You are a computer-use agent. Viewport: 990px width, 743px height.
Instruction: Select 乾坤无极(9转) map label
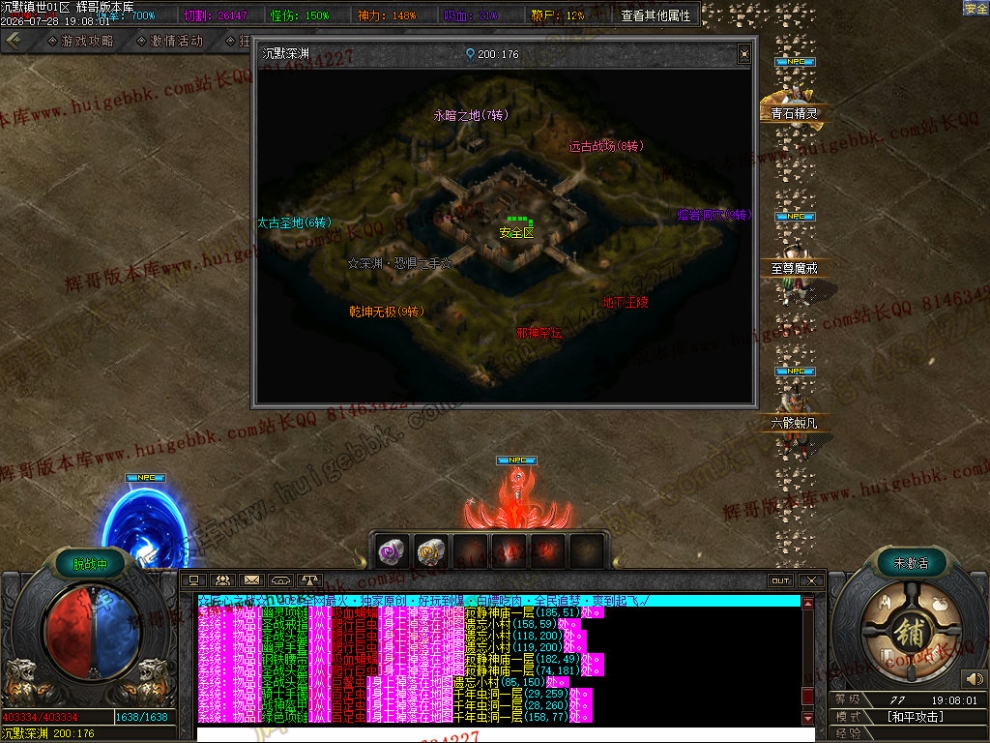pos(386,311)
